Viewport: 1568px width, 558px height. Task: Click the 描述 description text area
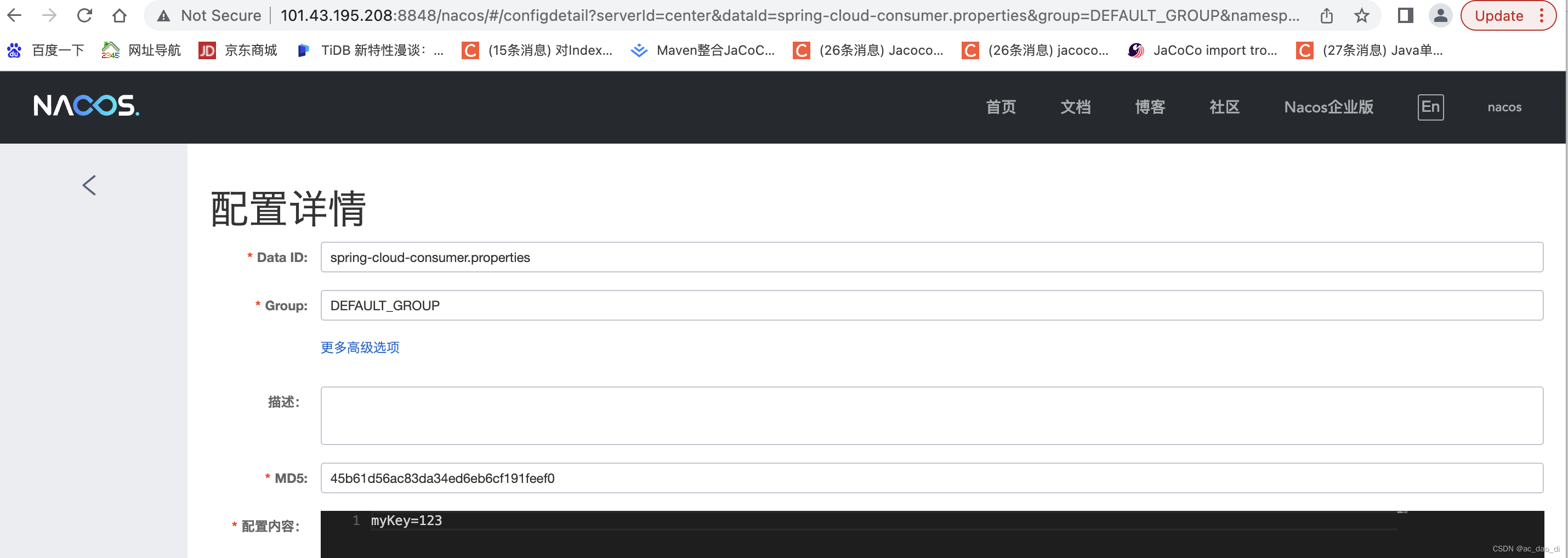(x=932, y=415)
